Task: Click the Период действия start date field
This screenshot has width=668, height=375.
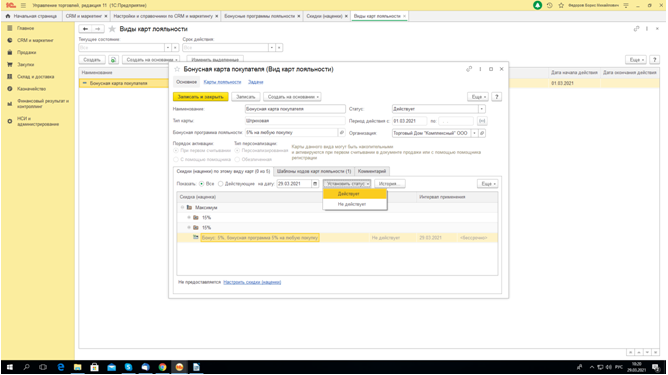Action: (x=409, y=121)
